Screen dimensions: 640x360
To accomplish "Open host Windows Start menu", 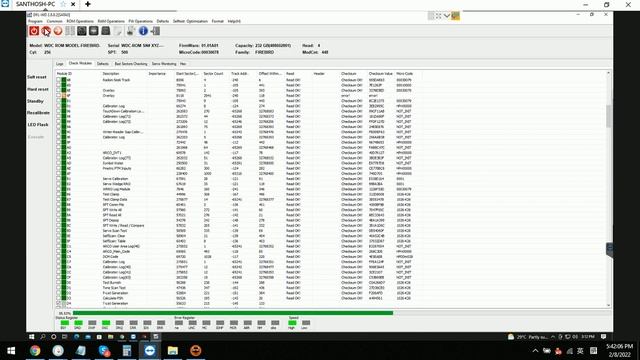I will 11,351.
